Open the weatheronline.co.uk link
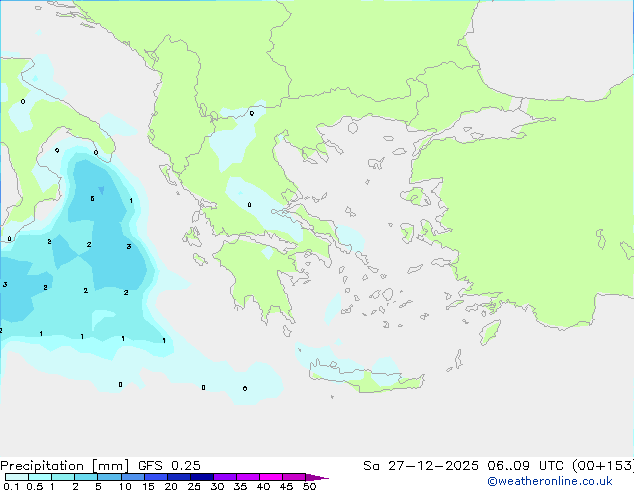This screenshot has width=634, height=490. point(550,481)
